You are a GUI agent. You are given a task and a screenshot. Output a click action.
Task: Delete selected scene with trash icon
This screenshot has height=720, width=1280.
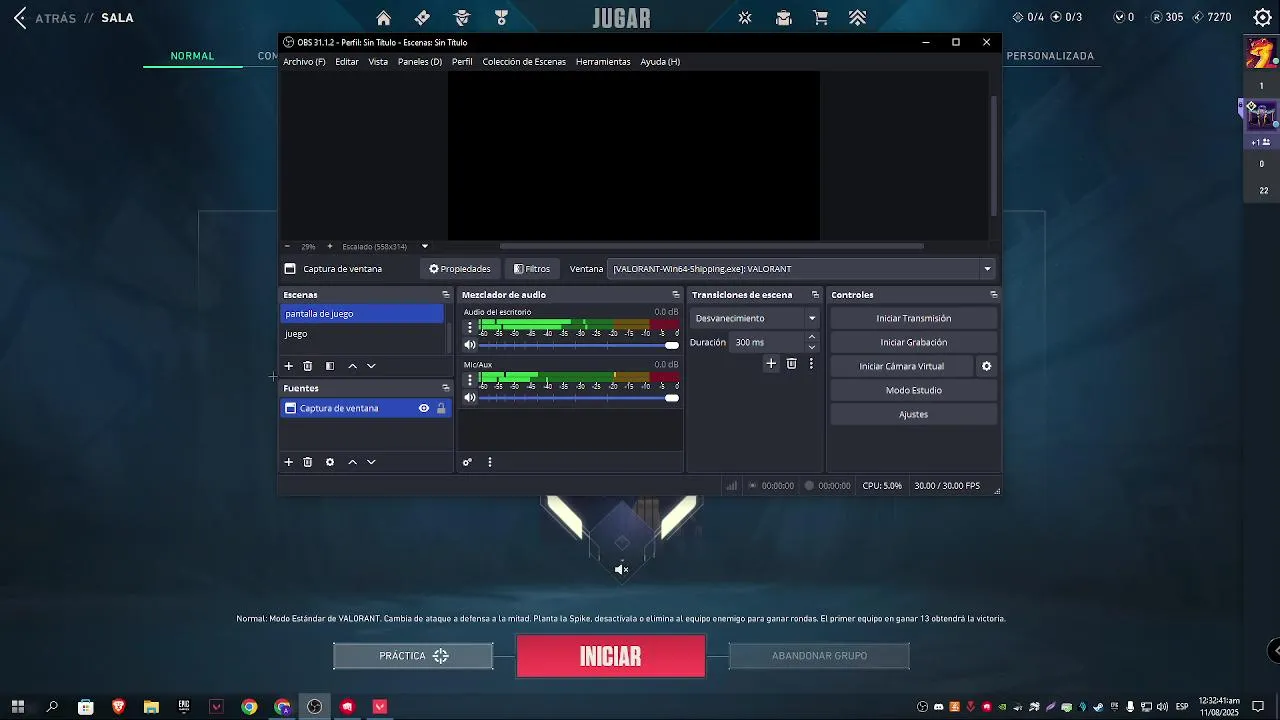[308, 366]
